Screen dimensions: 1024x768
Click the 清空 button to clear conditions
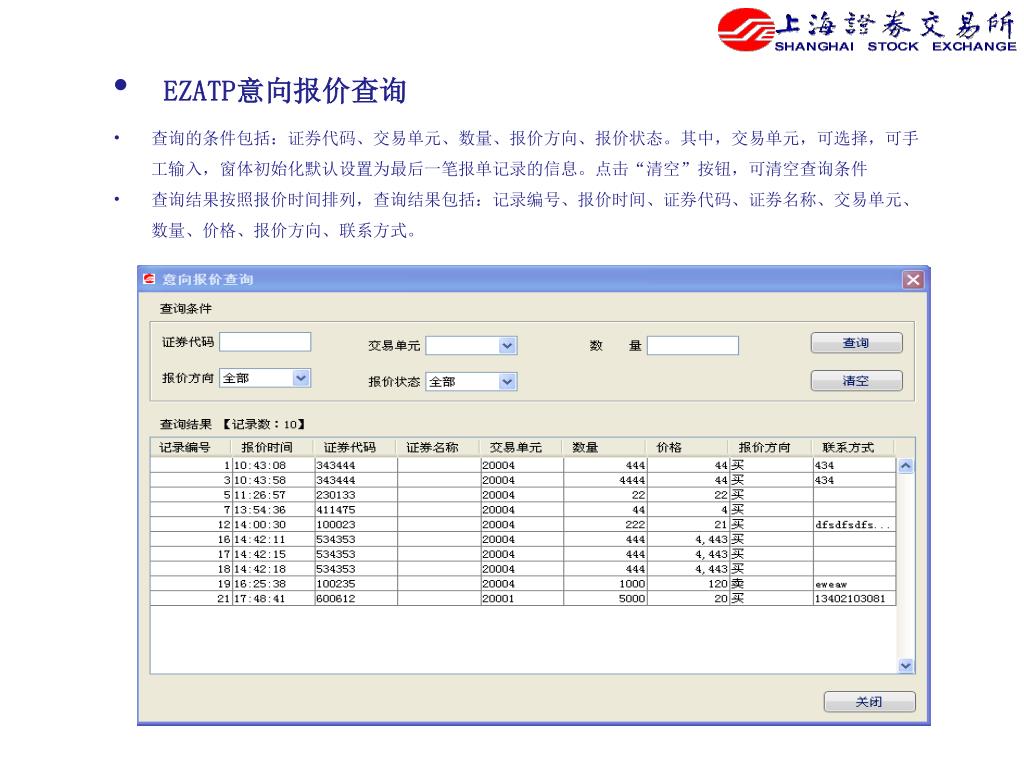click(856, 381)
